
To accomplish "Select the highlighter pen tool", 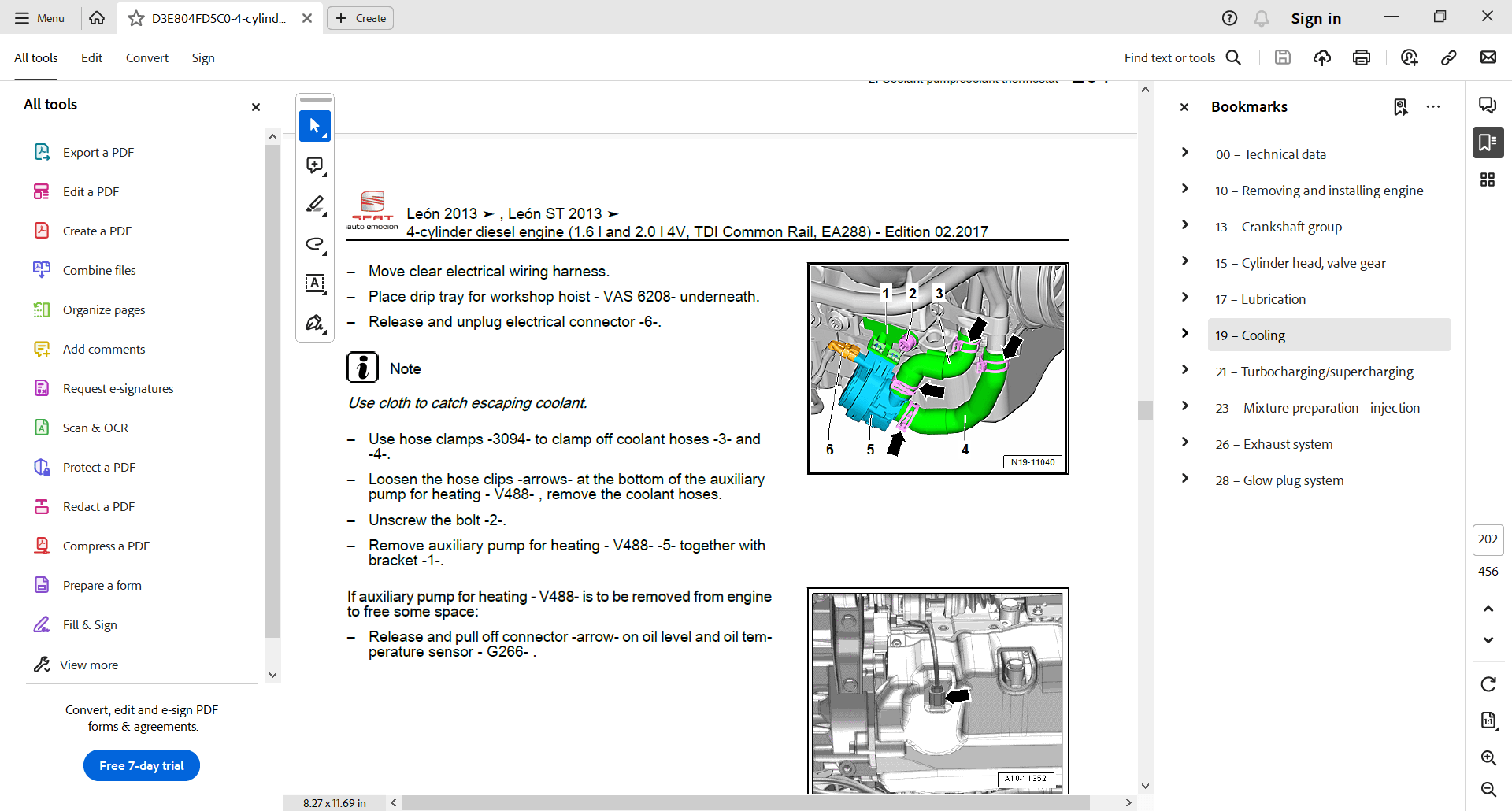I will coord(315,205).
